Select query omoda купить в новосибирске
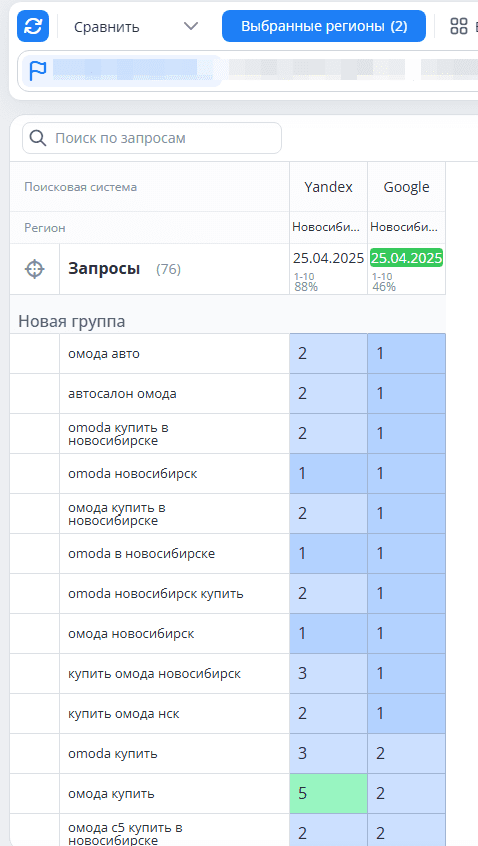The width and height of the screenshot is (478, 846). coord(174,433)
